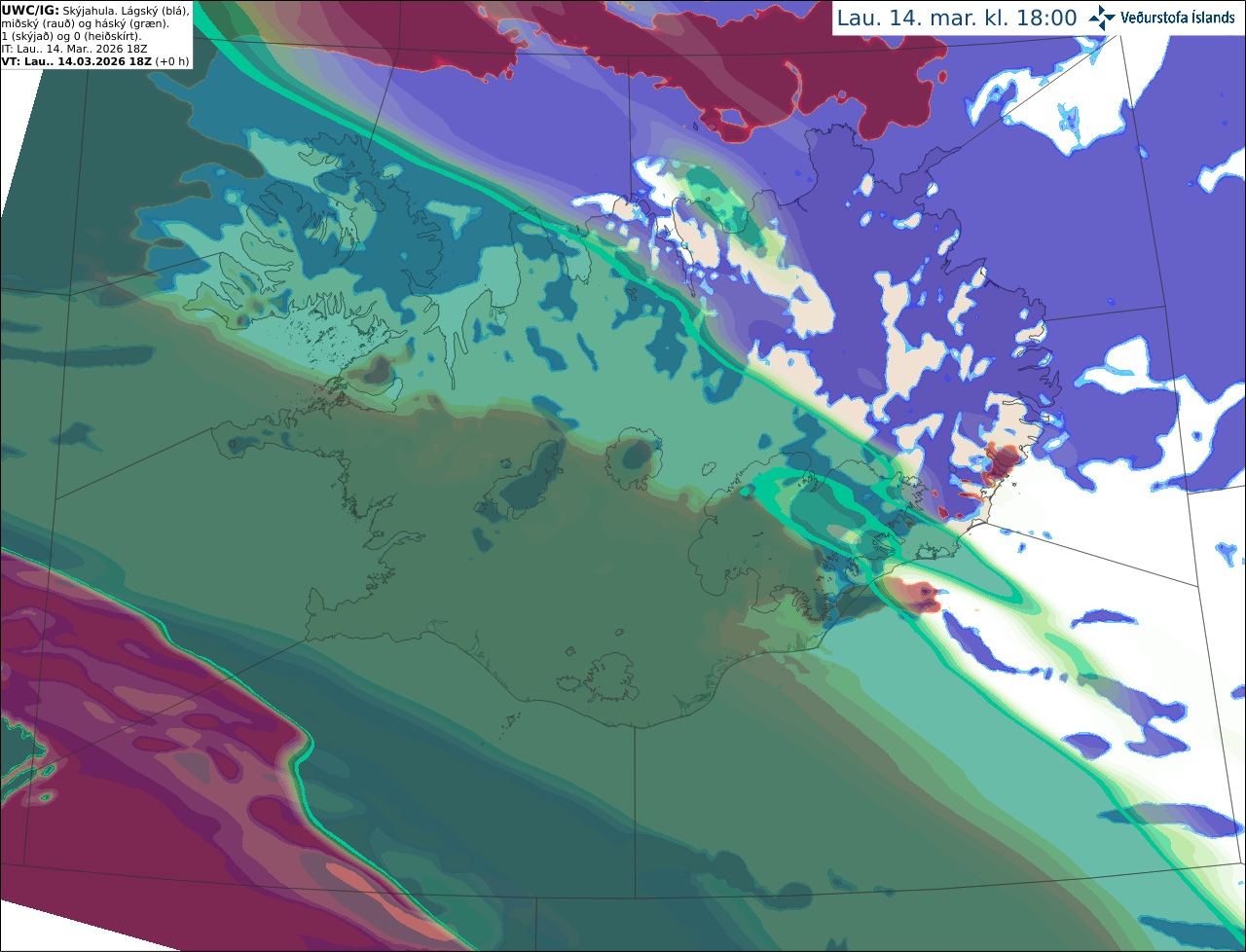Click the '(+0 h)' forecast offset text
The width and height of the screenshot is (1246, 952).
(x=171, y=61)
